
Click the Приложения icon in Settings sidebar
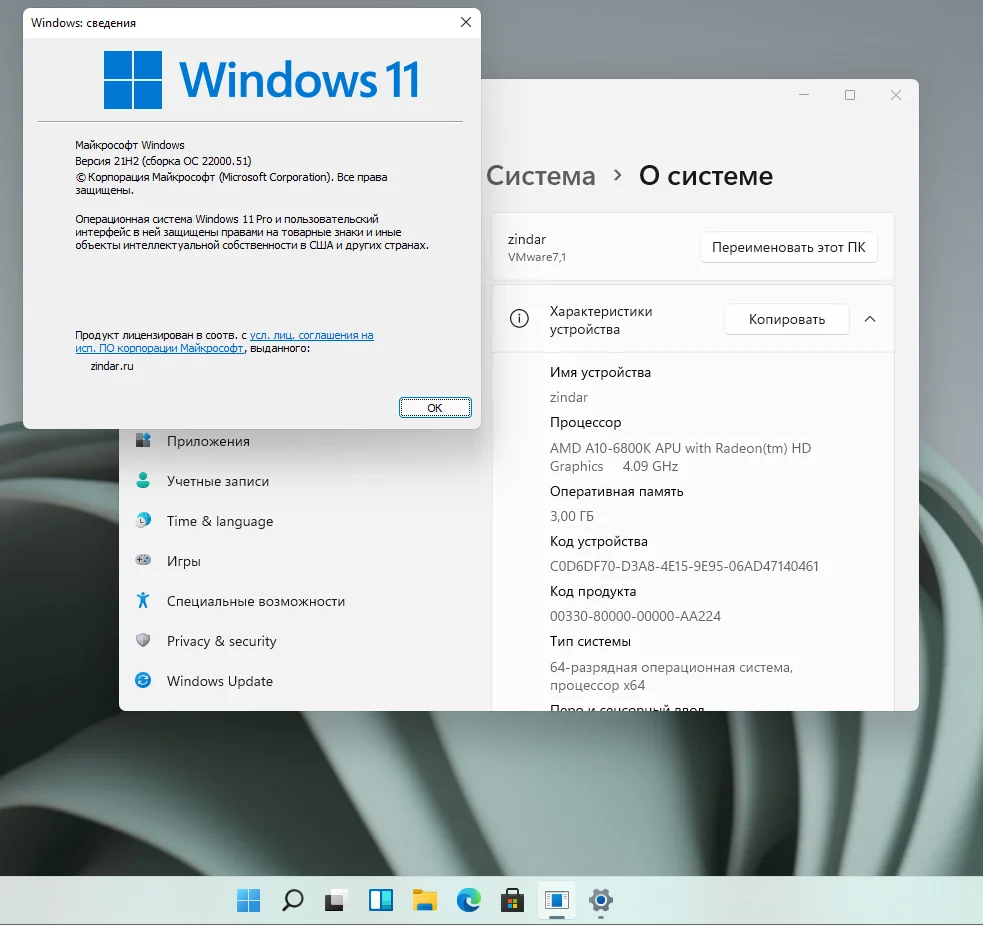pos(144,440)
